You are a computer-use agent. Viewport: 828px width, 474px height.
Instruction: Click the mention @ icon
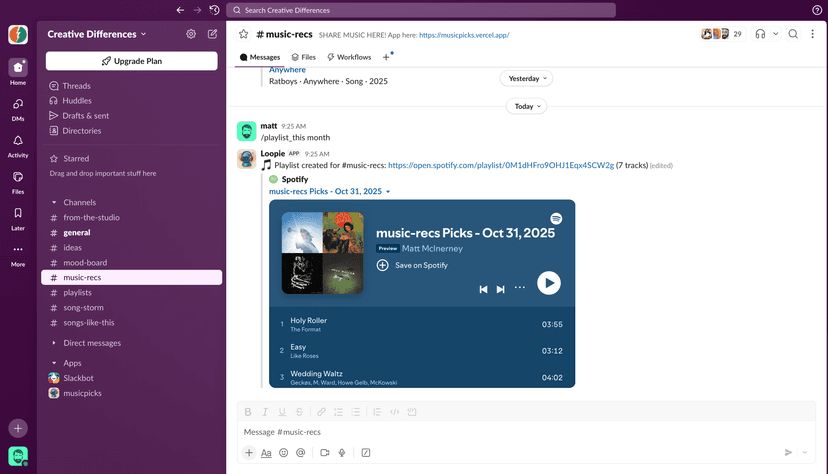tap(301, 453)
